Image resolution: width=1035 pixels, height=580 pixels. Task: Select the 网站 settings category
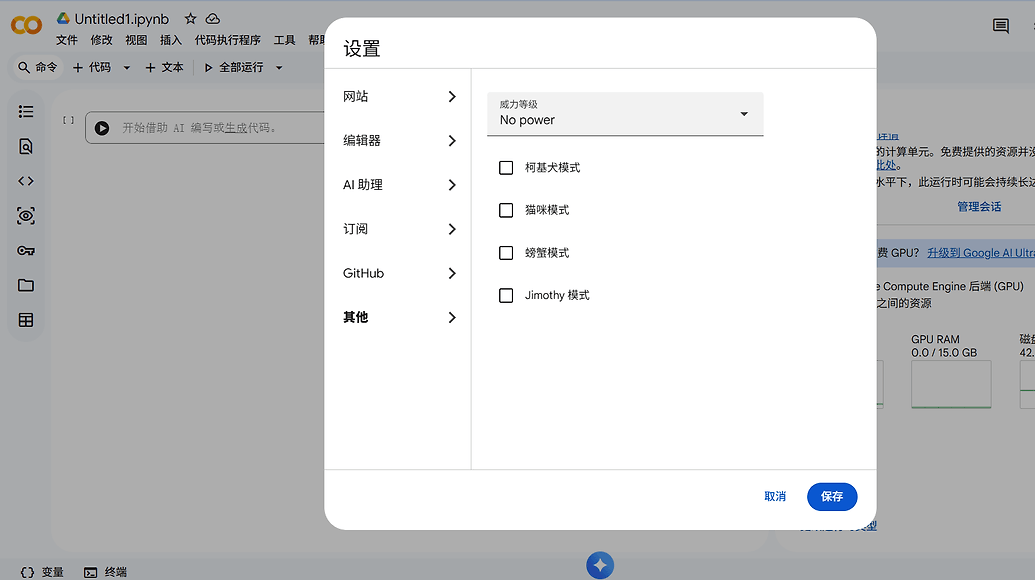click(x=398, y=96)
